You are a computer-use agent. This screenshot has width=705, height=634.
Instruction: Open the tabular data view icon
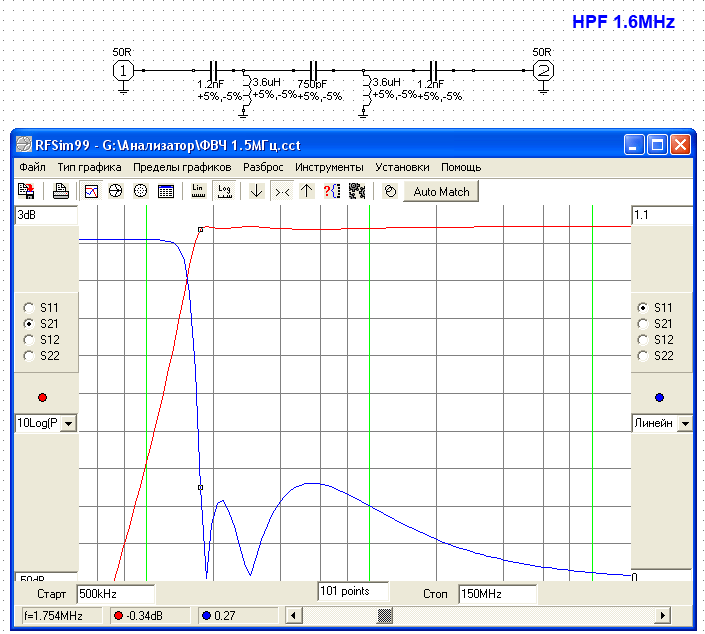pyautogui.click(x=166, y=191)
